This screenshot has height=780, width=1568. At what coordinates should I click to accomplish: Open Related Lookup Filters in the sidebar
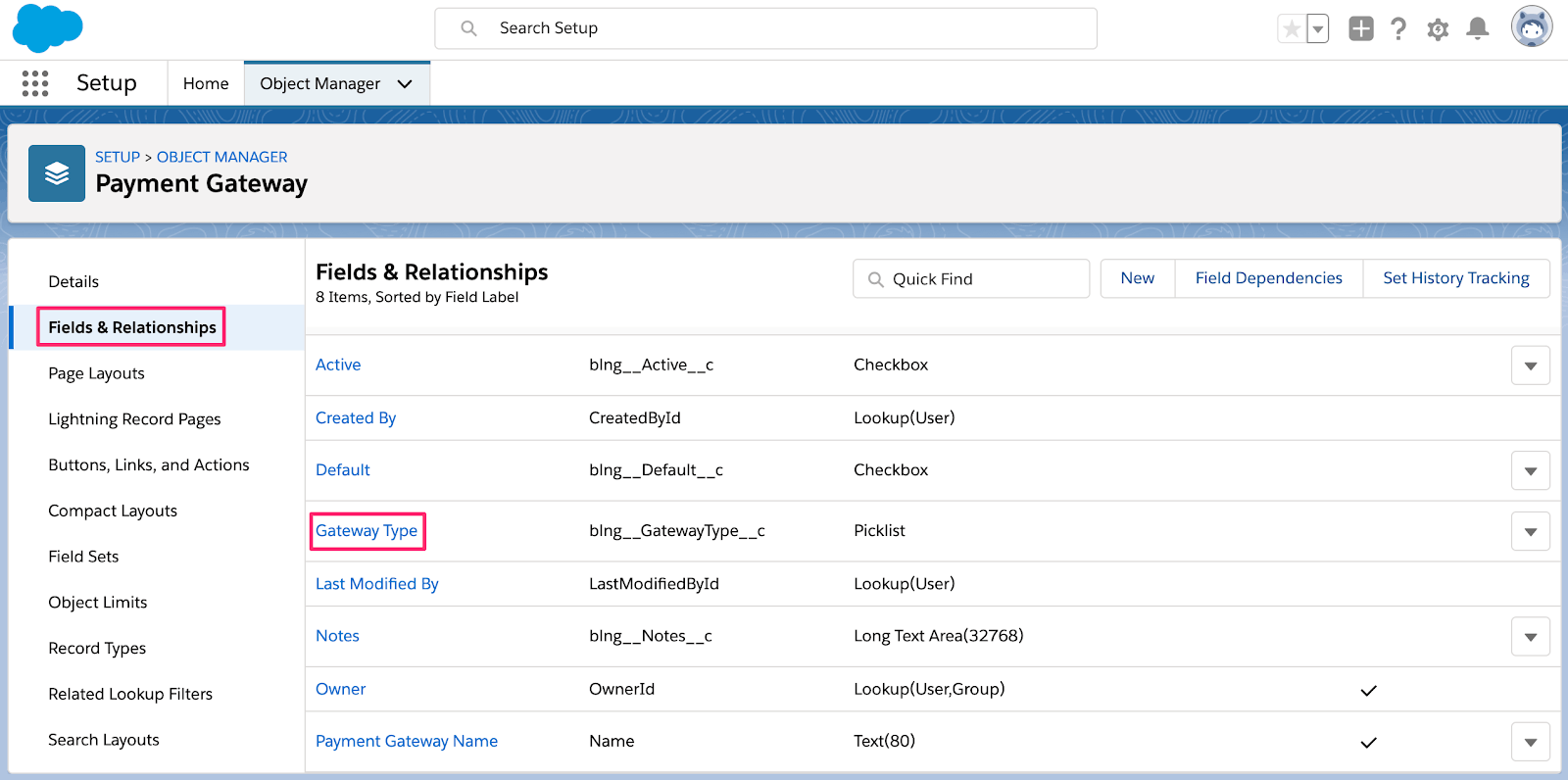pos(130,694)
